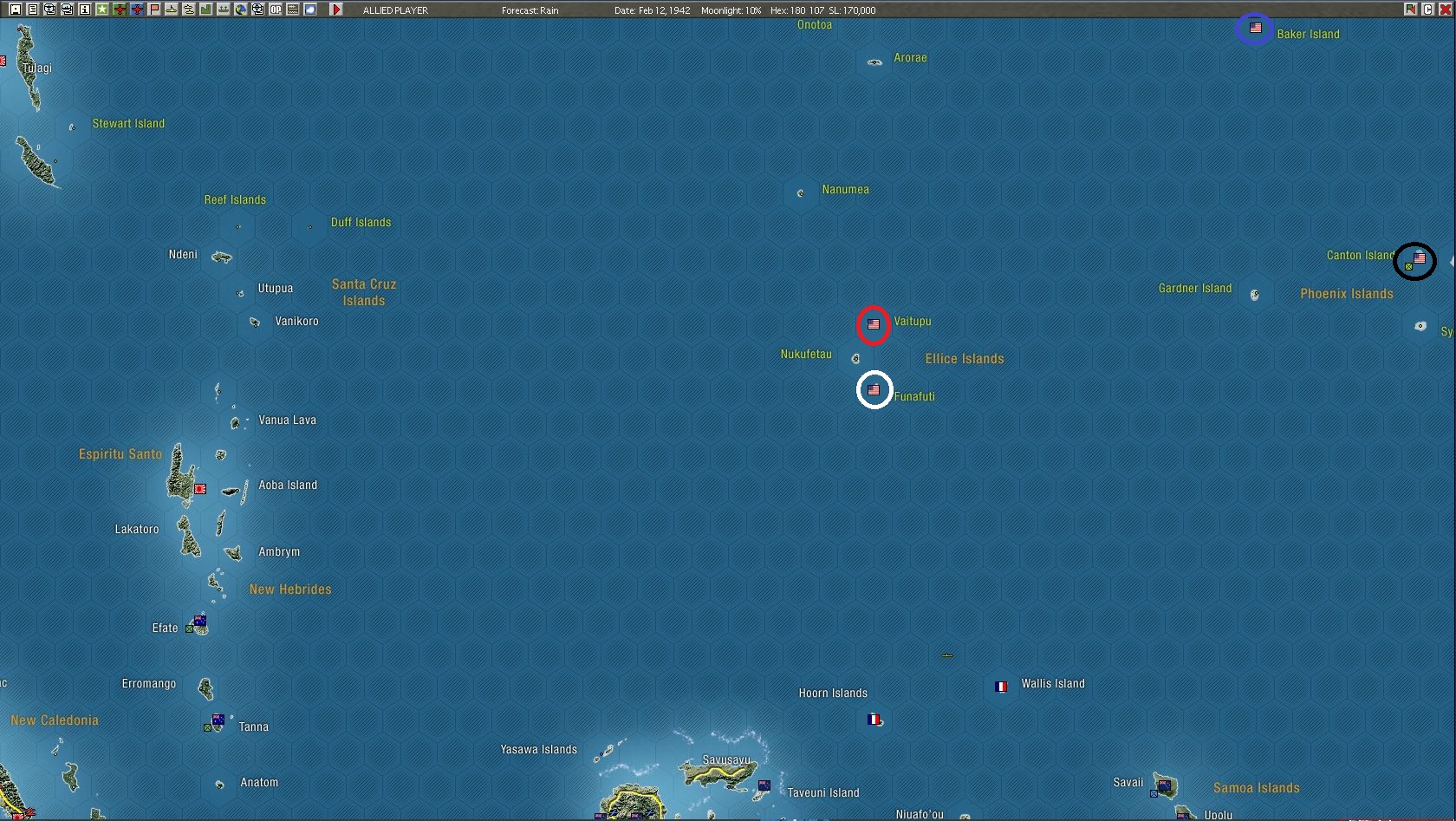The height and width of the screenshot is (821, 1456).
Task: Click the Erromango island on the map
Action: coord(205,688)
